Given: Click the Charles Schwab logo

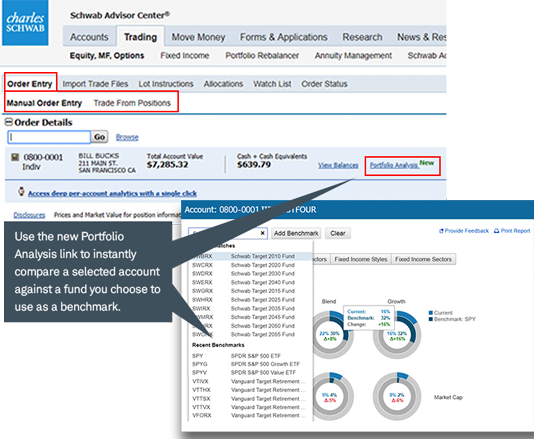Looking at the screenshot, I should (25, 23).
